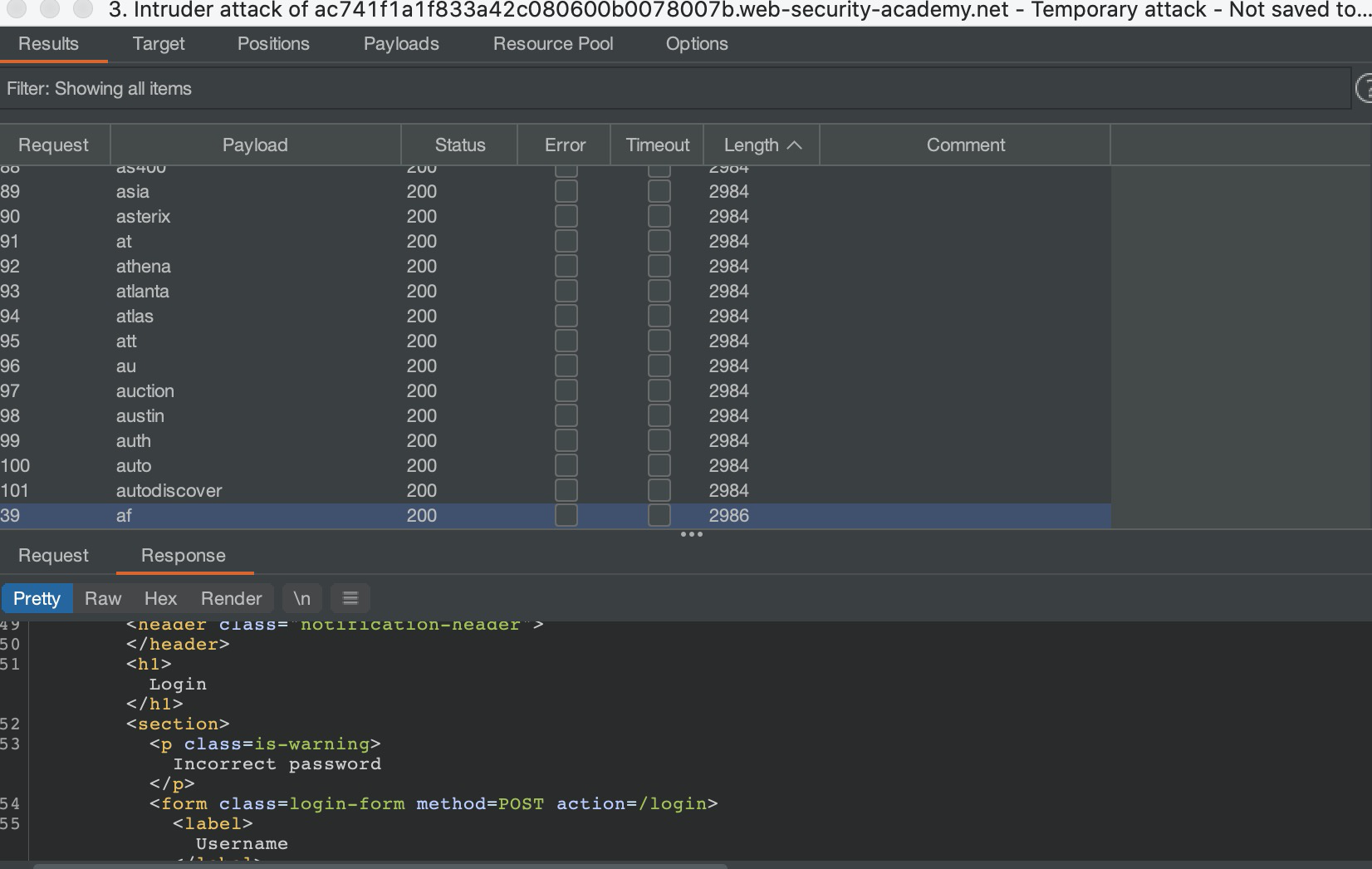
Task: Toggle the \n non-printable characters button
Action: tap(301, 598)
